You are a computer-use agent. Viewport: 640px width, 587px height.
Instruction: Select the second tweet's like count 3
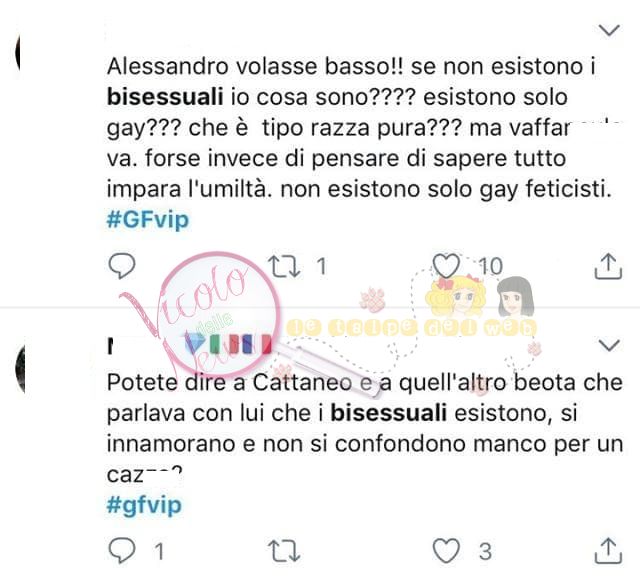[x=485, y=551]
